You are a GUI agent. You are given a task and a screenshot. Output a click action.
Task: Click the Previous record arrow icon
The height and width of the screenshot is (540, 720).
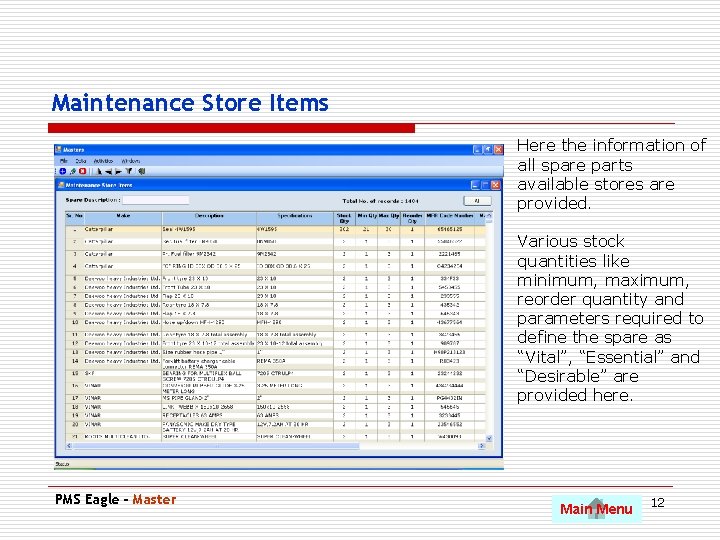tap(108, 171)
